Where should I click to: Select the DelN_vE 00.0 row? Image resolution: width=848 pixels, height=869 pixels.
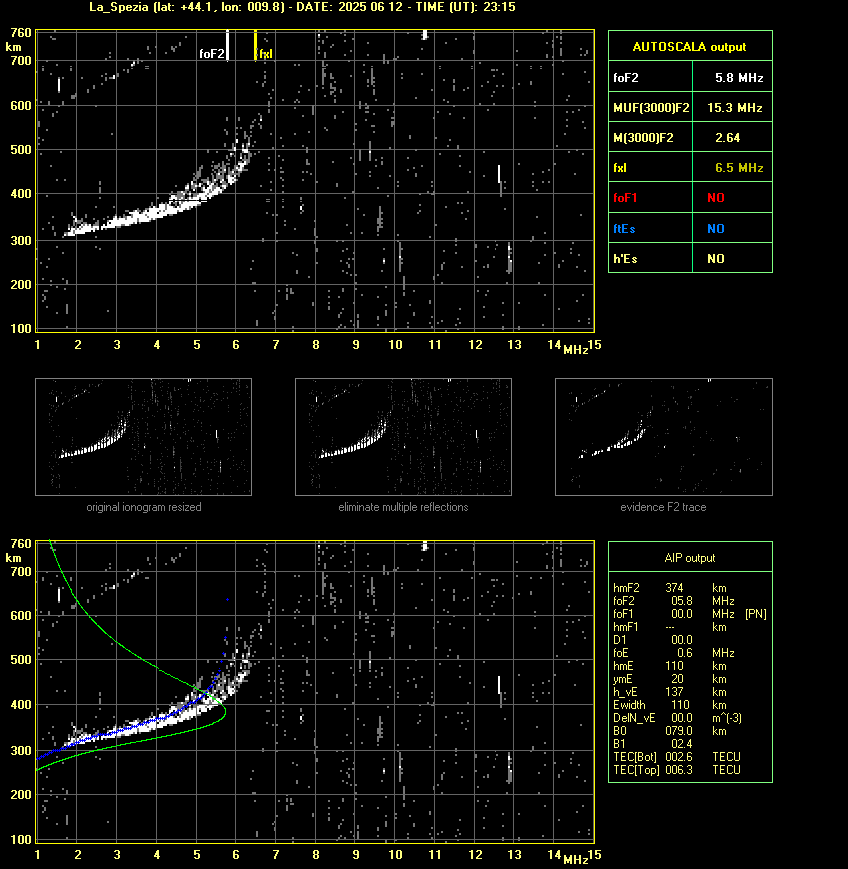point(677,718)
